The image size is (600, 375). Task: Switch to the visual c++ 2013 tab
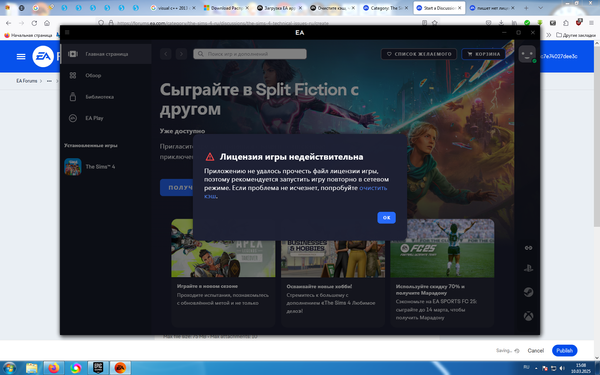[x=173, y=8]
